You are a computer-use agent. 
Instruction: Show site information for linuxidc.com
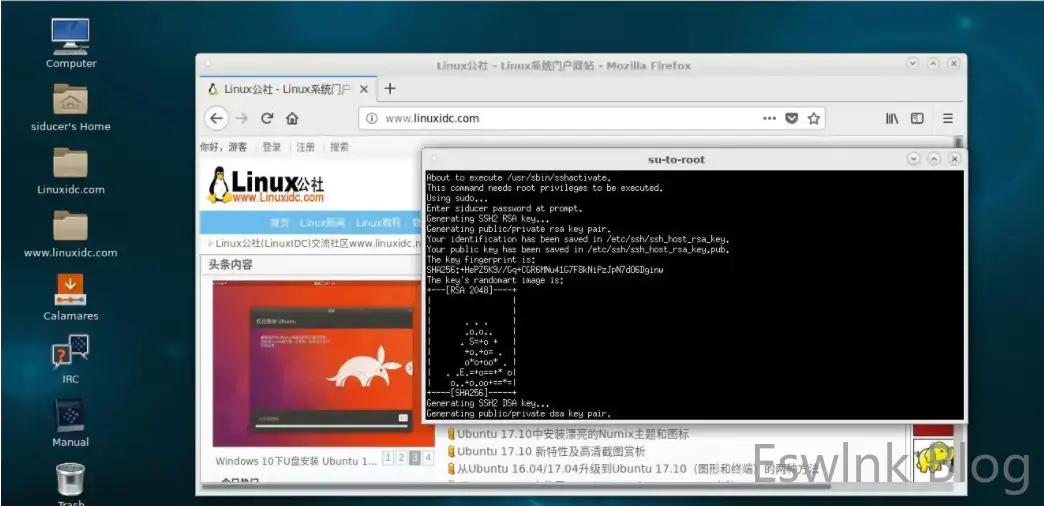click(x=371, y=118)
